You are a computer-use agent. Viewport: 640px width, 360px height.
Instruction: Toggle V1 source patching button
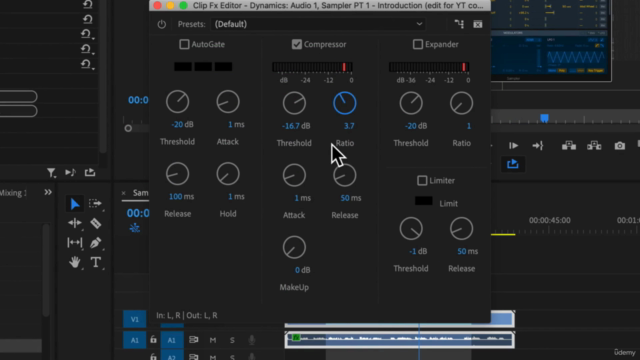coord(134,319)
